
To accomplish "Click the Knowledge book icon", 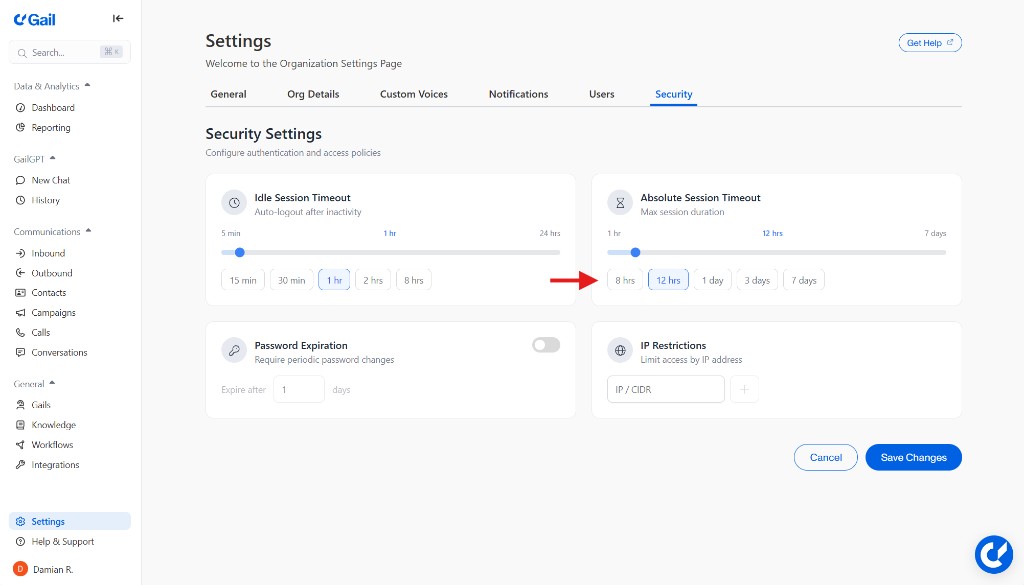I will (x=21, y=425).
